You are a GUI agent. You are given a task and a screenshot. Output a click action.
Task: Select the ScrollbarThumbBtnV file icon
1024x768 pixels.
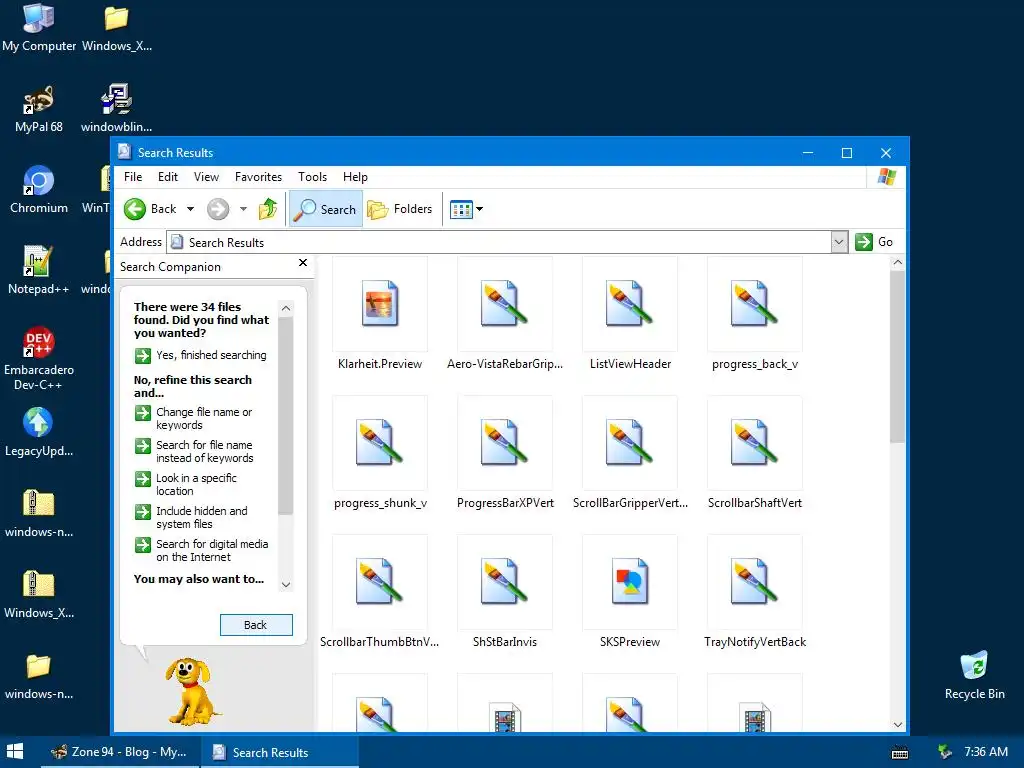coord(380,582)
